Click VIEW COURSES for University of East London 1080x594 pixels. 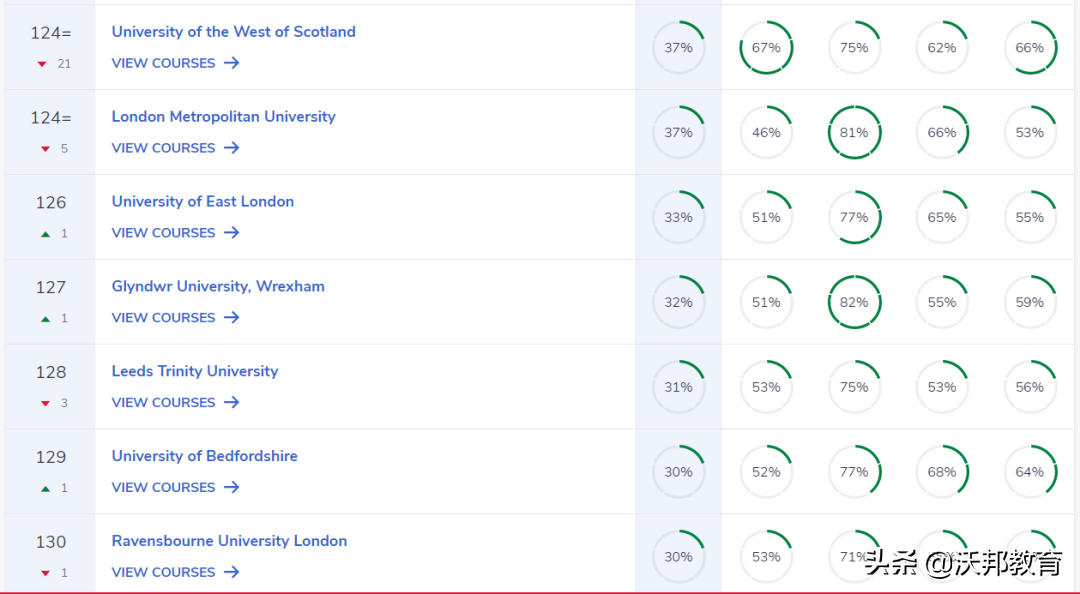(163, 233)
